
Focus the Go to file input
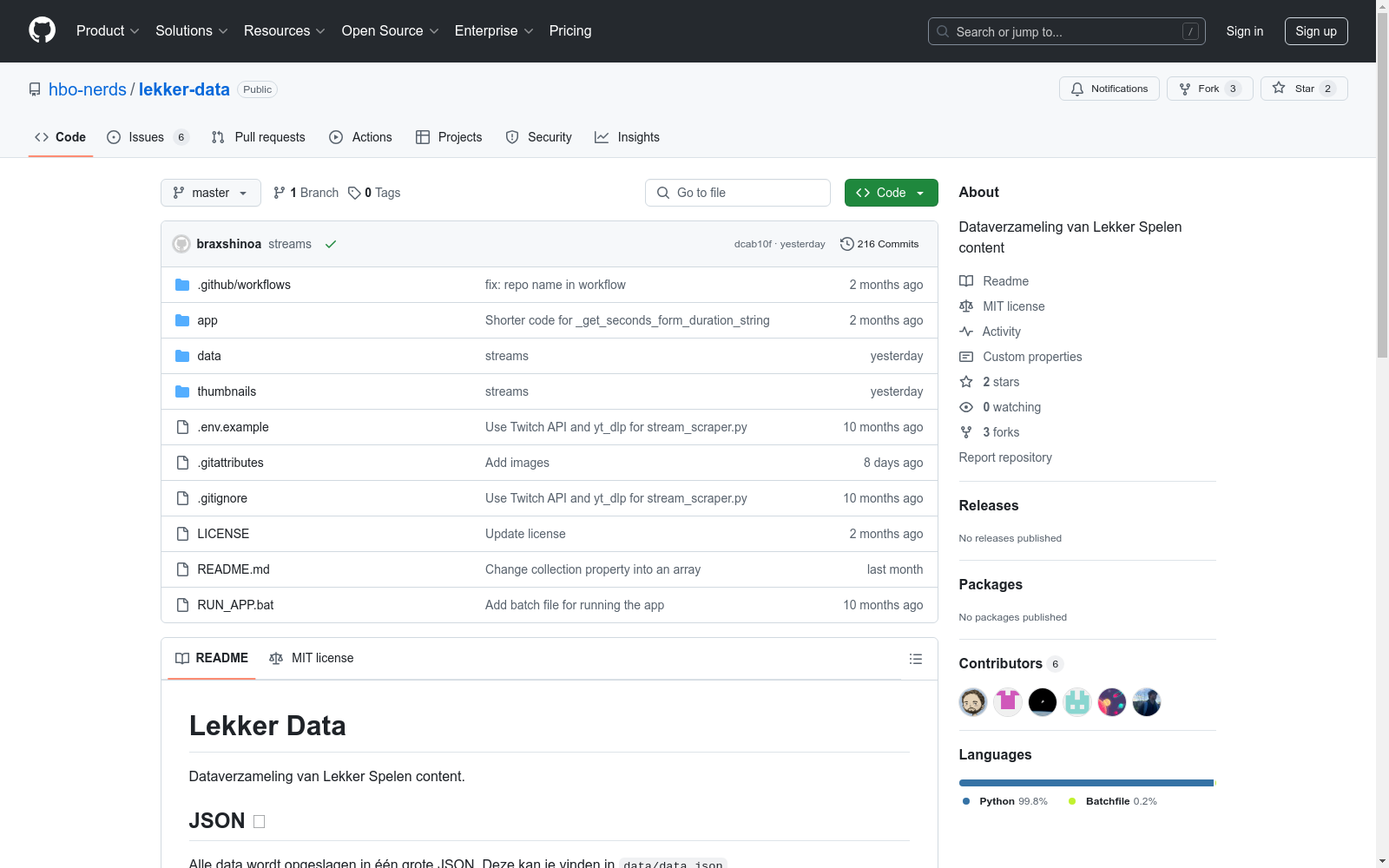(x=738, y=193)
